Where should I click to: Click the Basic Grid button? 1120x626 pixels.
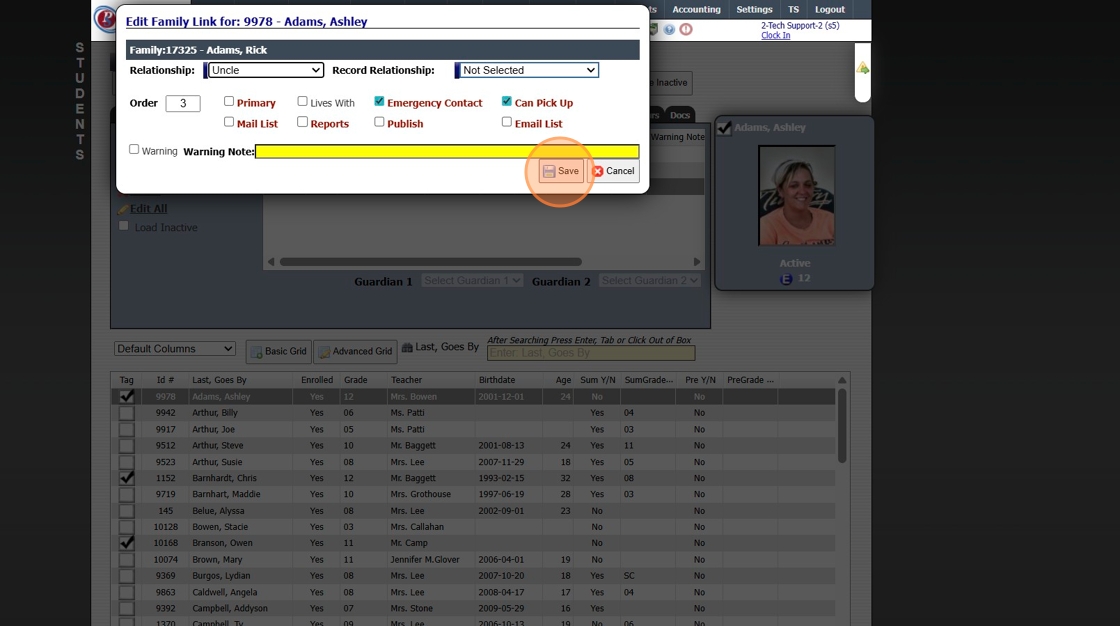(279, 351)
